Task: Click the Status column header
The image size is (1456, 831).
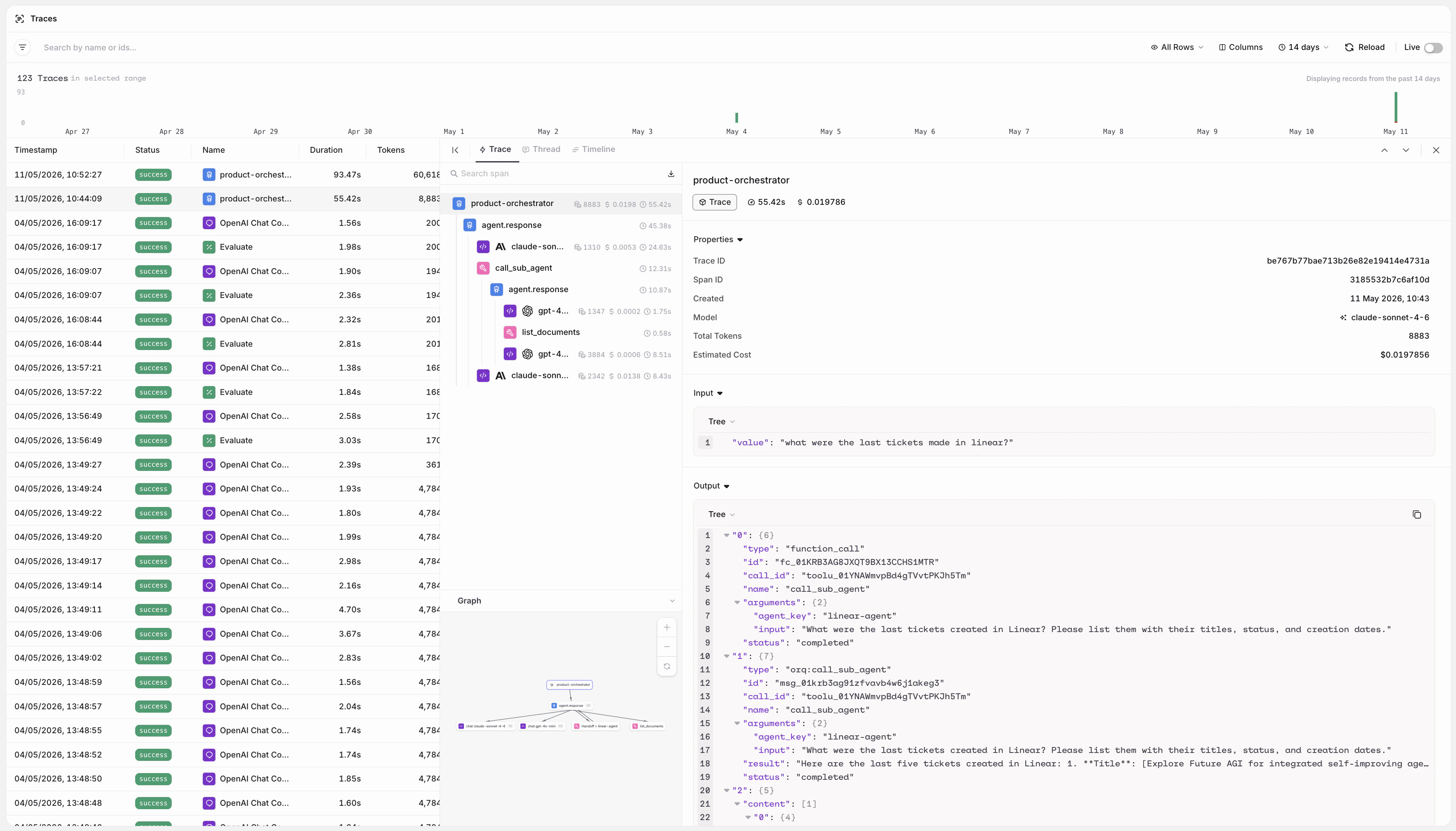Action: point(147,150)
